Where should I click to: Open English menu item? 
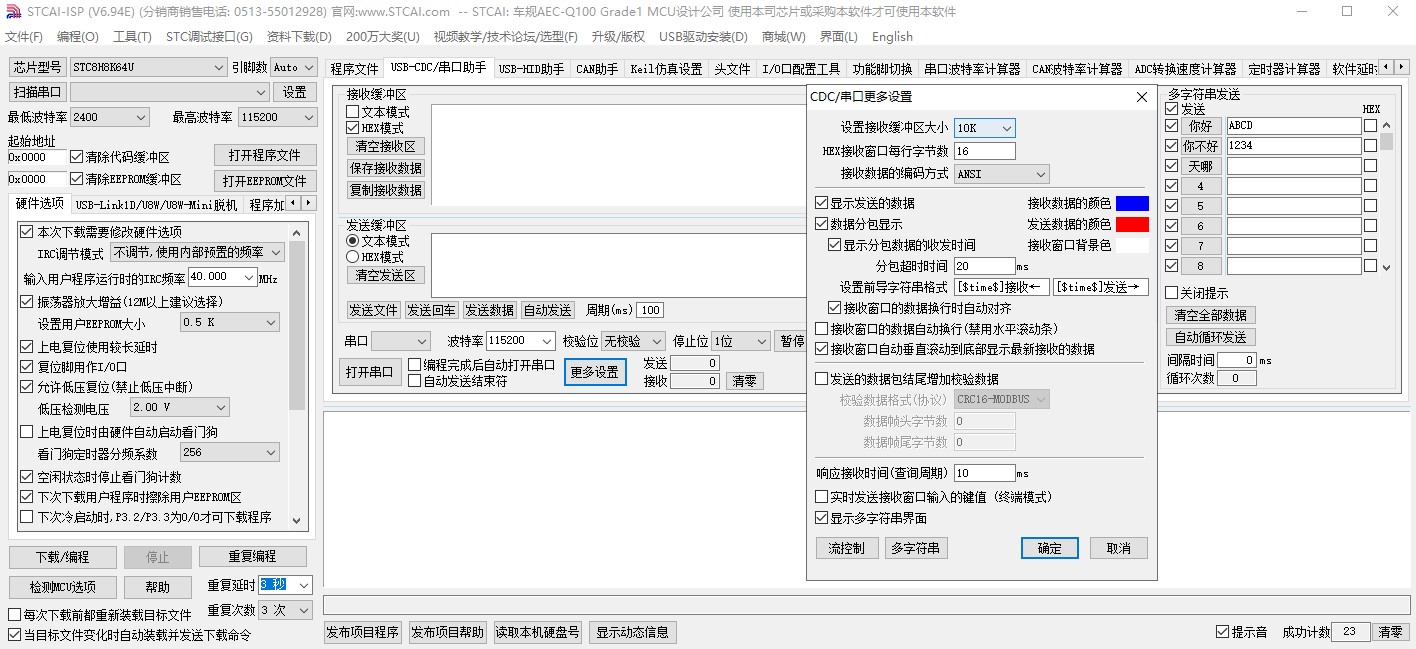click(892, 37)
